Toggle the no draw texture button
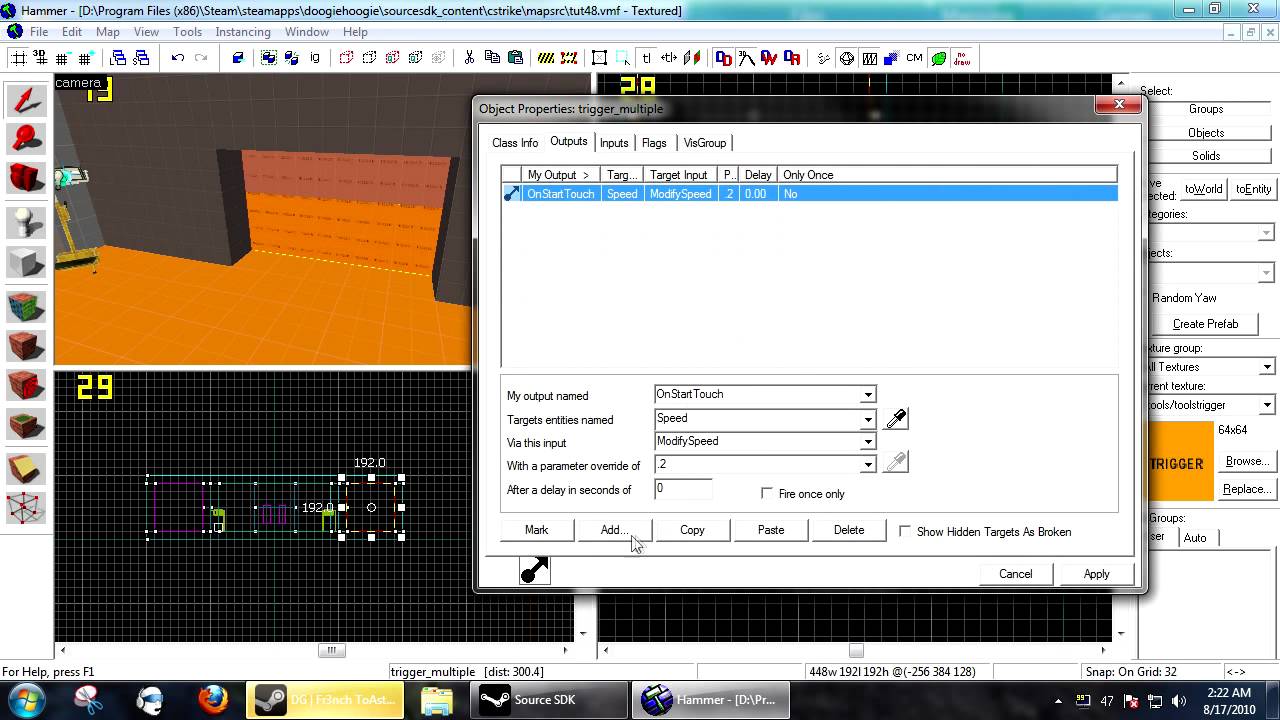Screen dimensions: 1280x720 pyautogui.click(x=962, y=59)
